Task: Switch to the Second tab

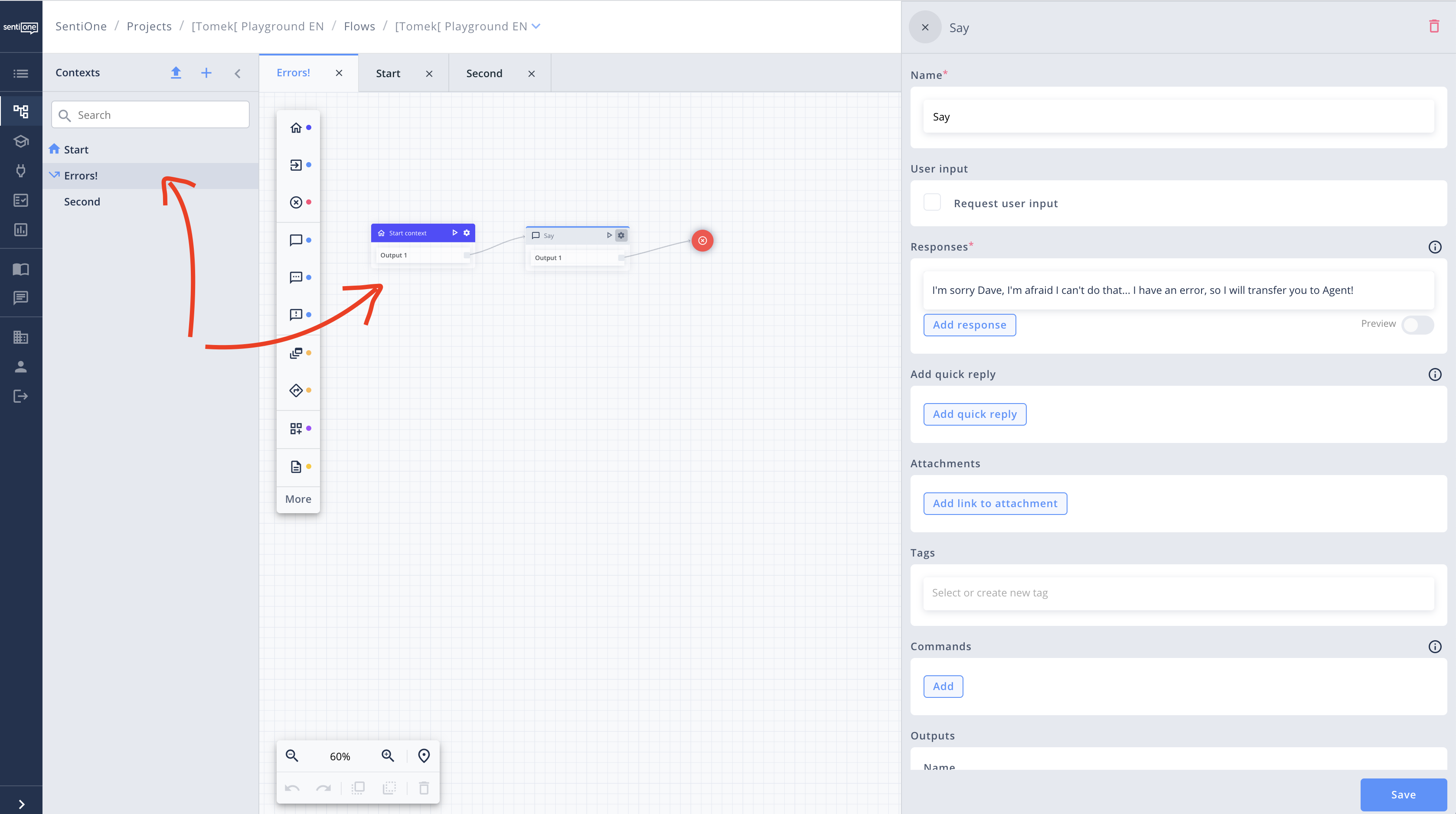Action: tap(484, 73)
